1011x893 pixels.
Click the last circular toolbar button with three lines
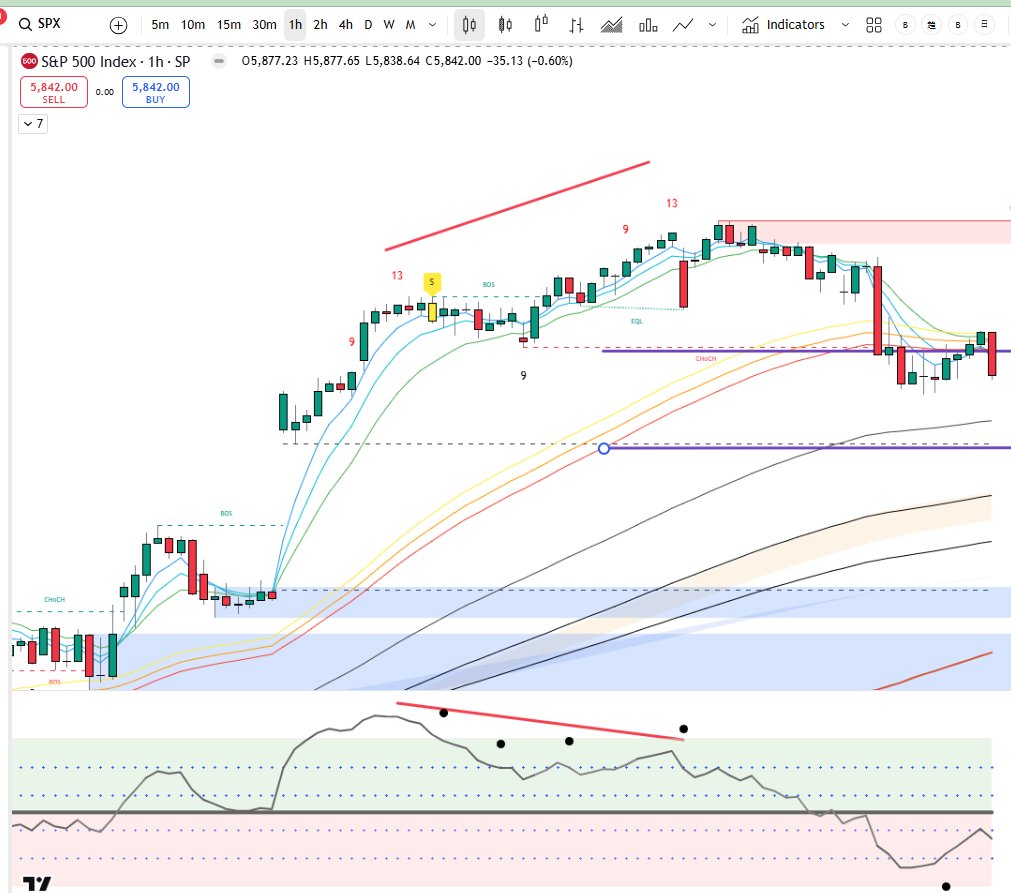coord(985,25)
